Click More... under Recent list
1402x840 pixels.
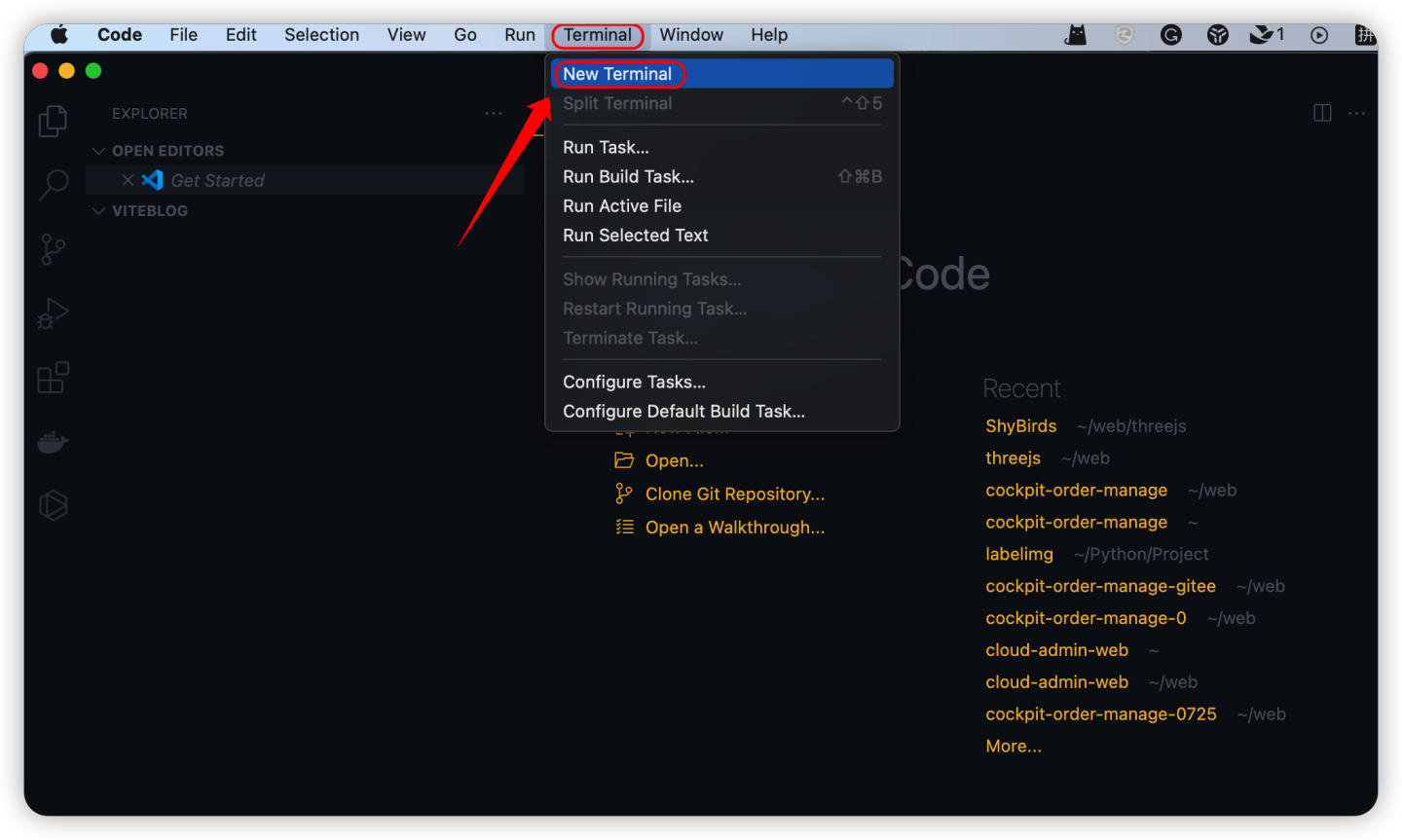coord(1014,747)
